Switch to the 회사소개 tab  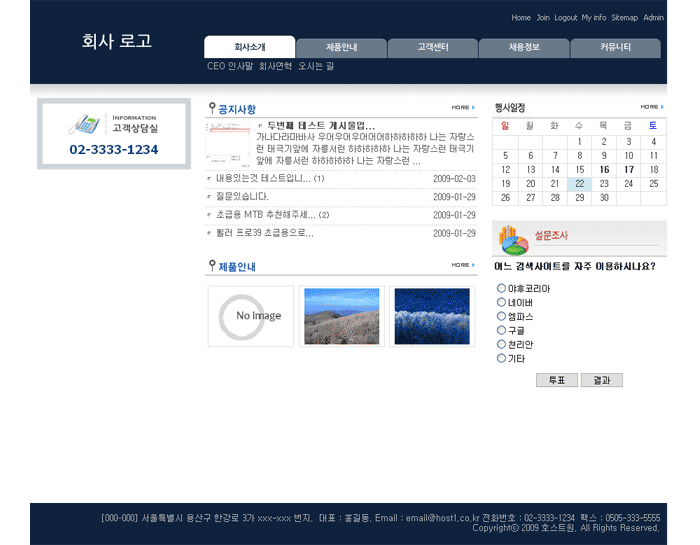(250, 47)
